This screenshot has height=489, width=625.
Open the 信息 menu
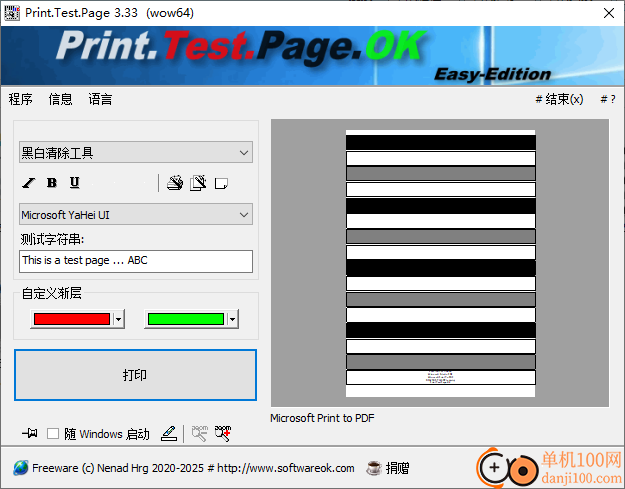point(61,99)
